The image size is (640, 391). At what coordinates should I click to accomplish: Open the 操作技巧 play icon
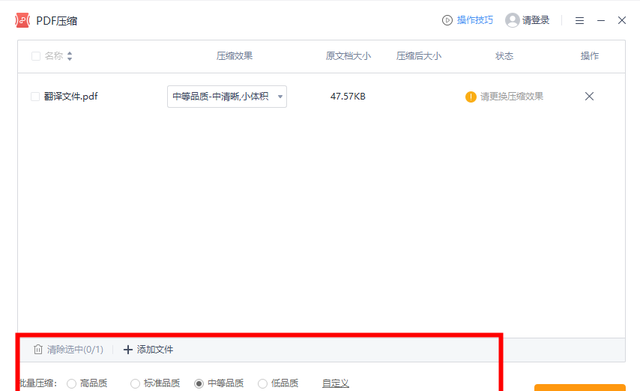(447, 20)
